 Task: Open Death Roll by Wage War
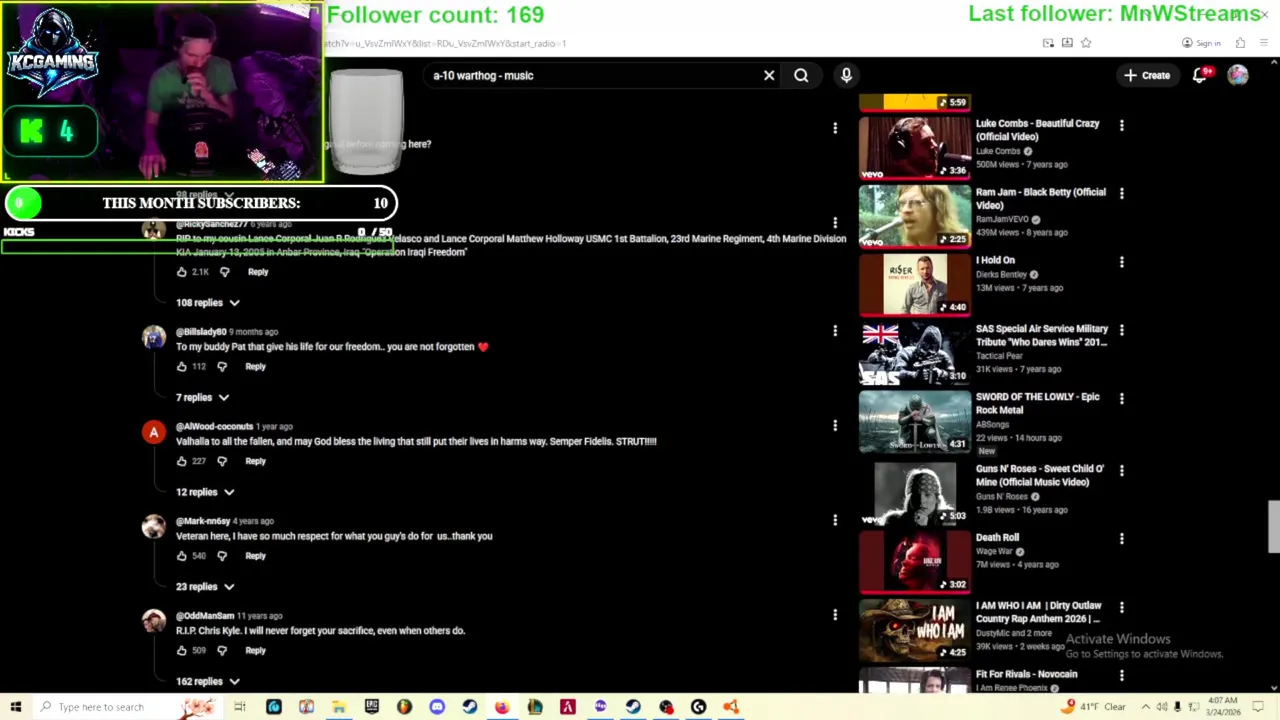pyautogui.click(x=997, y=537)
